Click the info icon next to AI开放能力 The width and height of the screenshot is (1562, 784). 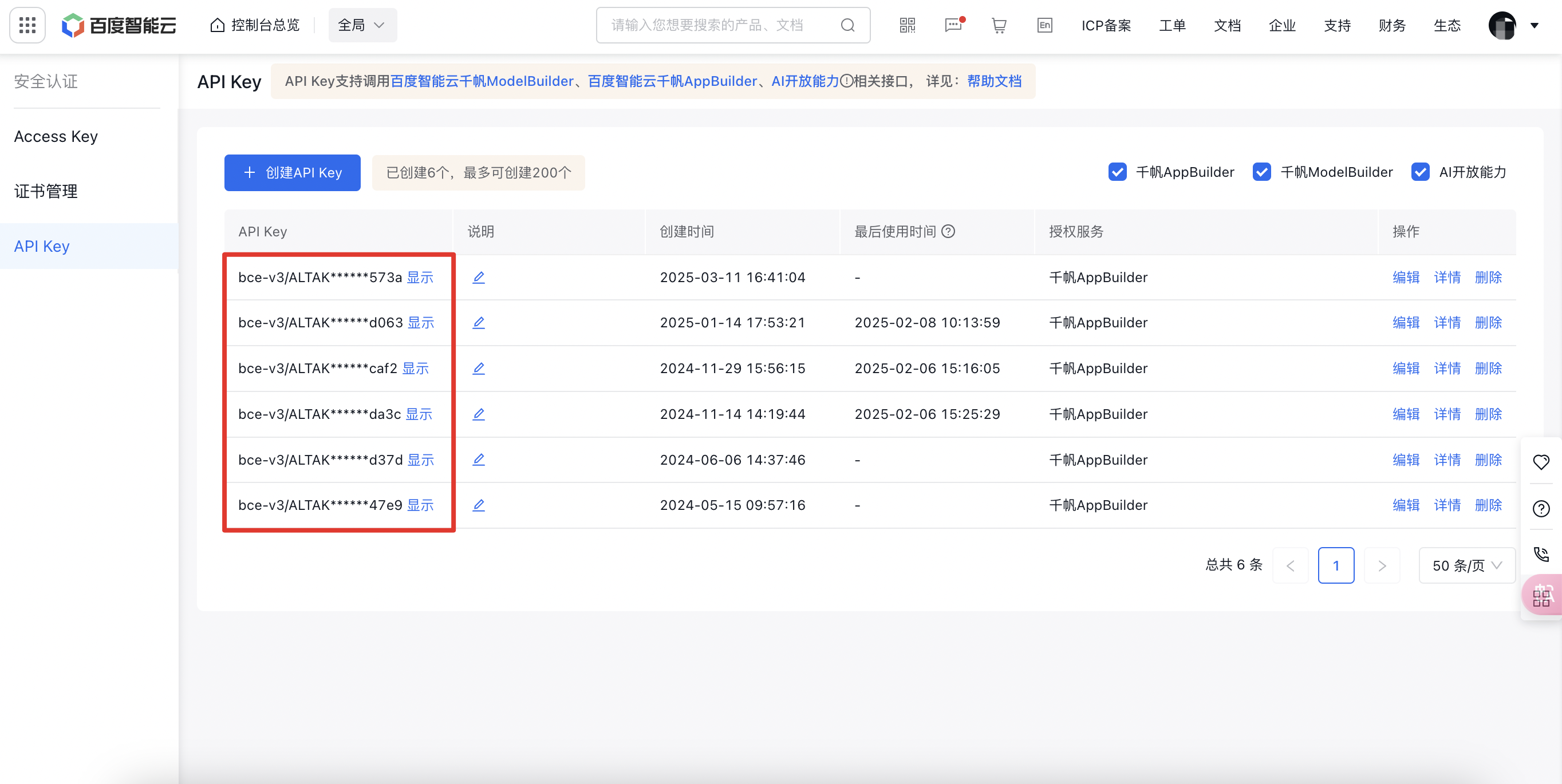(846, 81)
